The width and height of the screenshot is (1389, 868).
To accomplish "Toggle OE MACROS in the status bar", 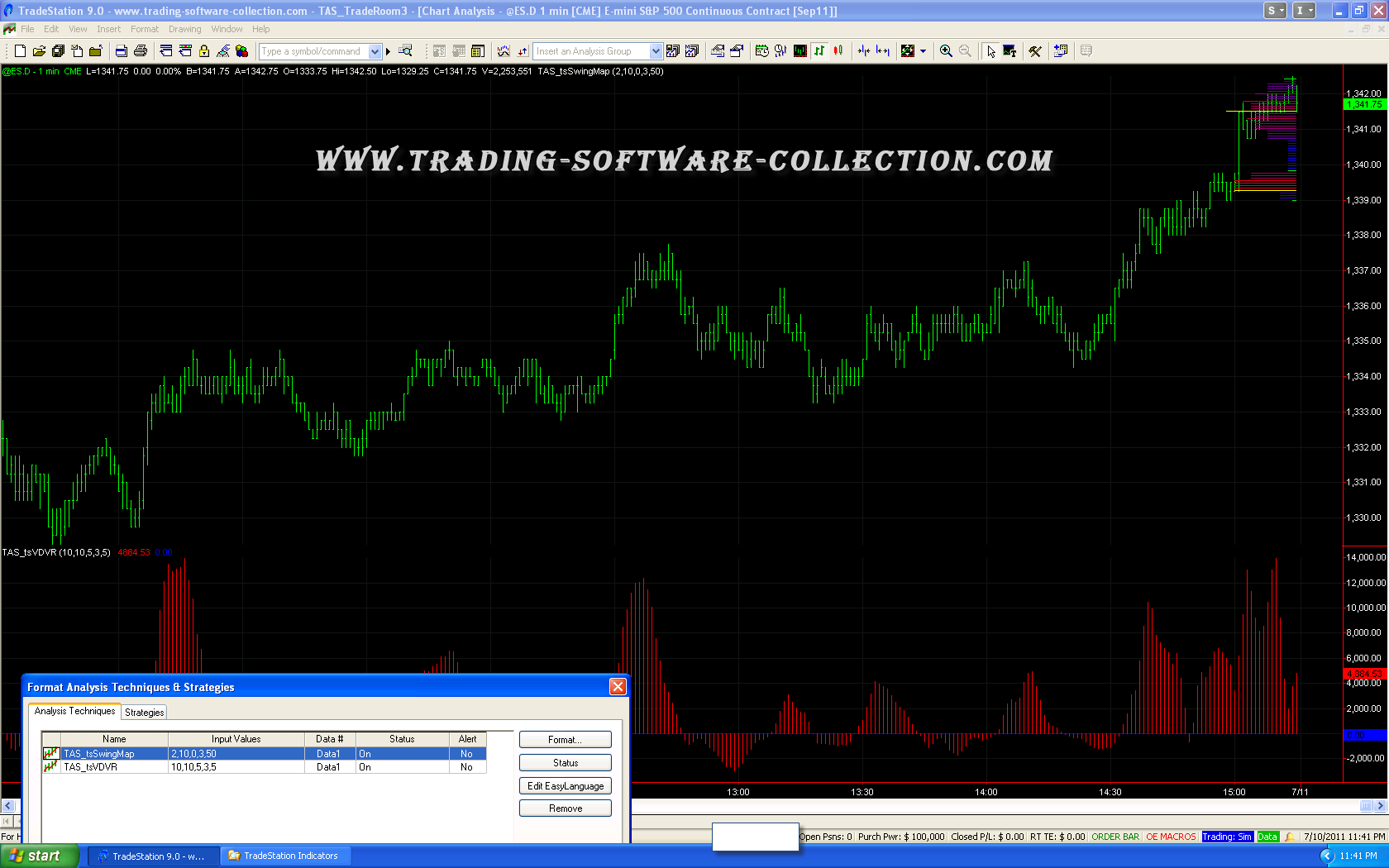I will 1171,837.
